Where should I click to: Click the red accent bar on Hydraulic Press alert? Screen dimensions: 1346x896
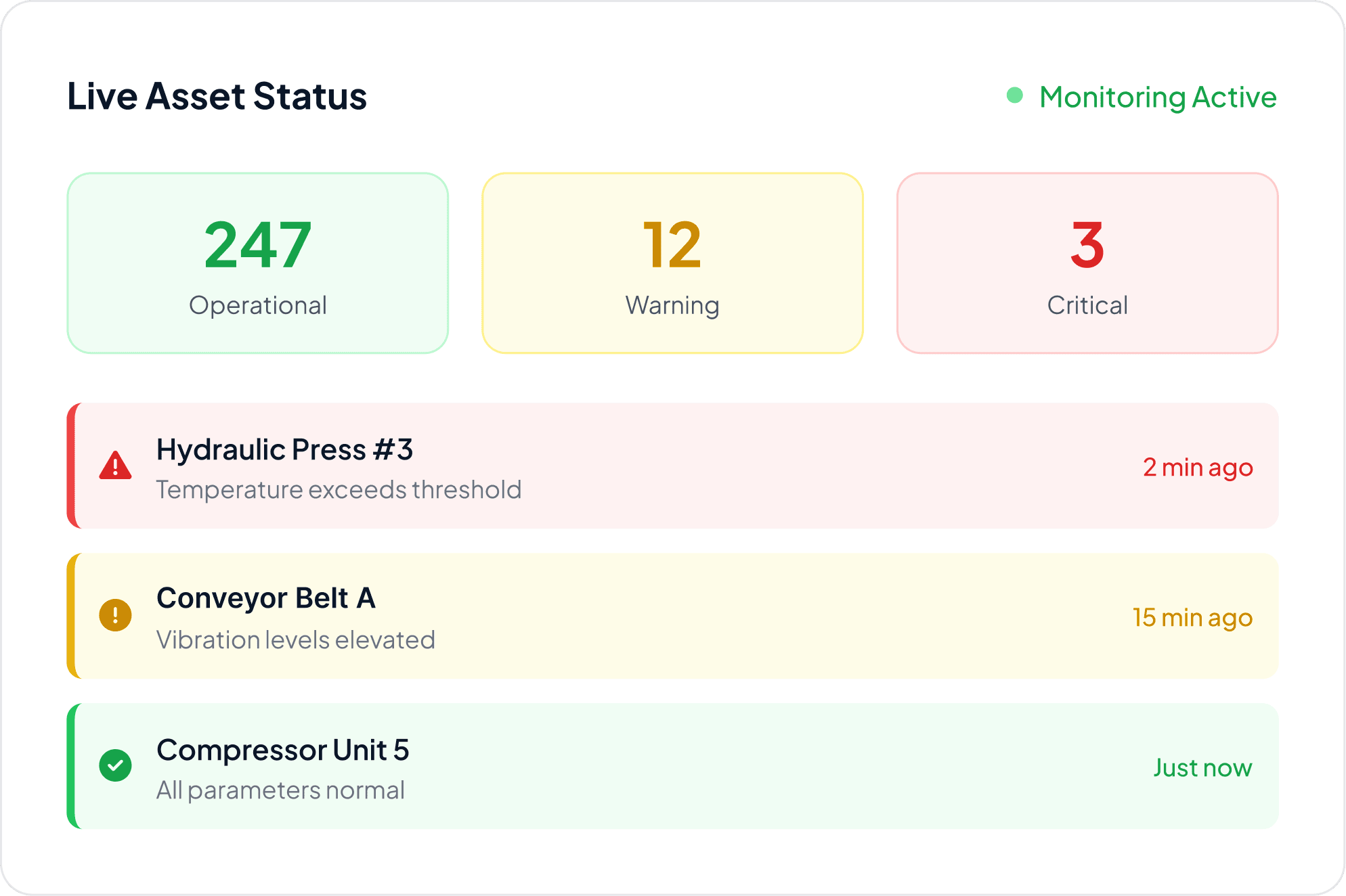tap(72, 466)
